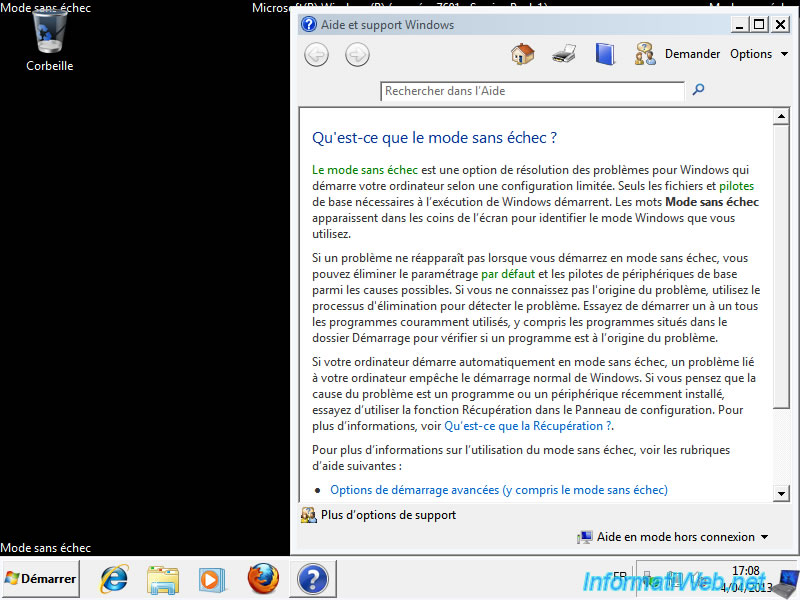Click the offline help computer icon
800x600 pixels.
point(585,537)
